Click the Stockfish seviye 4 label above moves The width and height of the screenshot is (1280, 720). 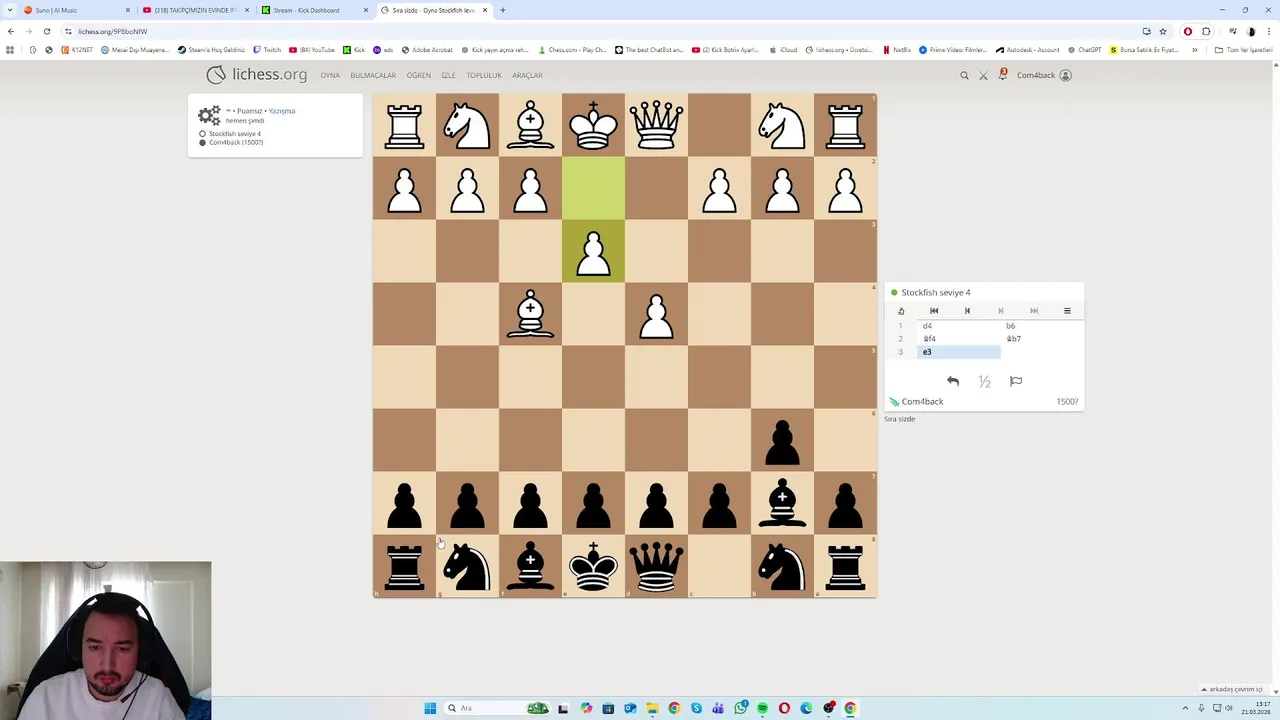pyautogui.click(x=936, y=293)
